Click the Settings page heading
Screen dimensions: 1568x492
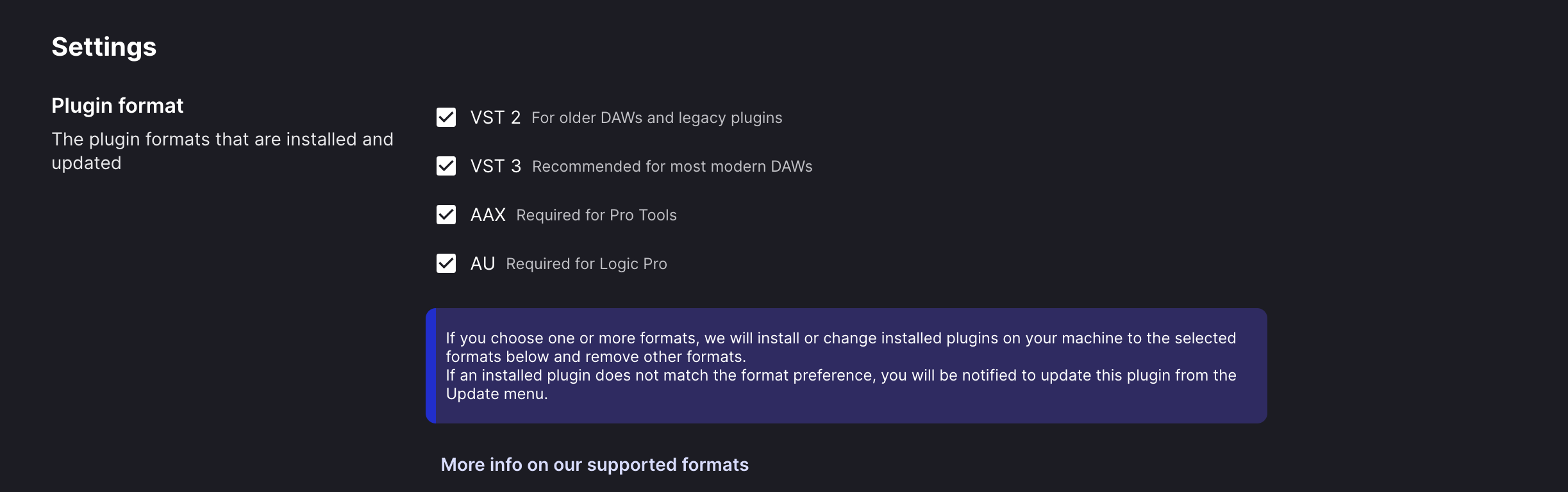coord(104,47)
